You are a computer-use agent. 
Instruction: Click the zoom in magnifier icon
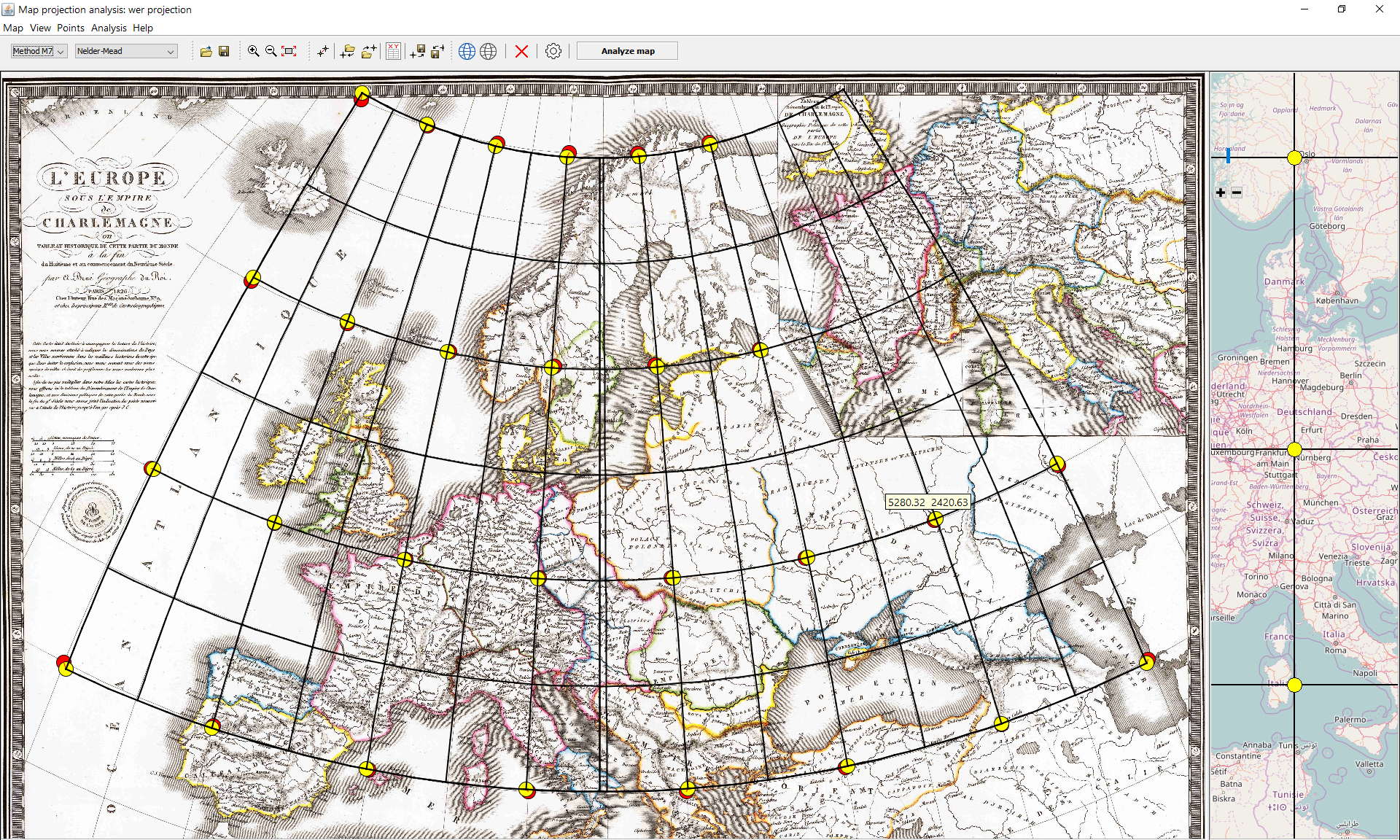[253, 51]
